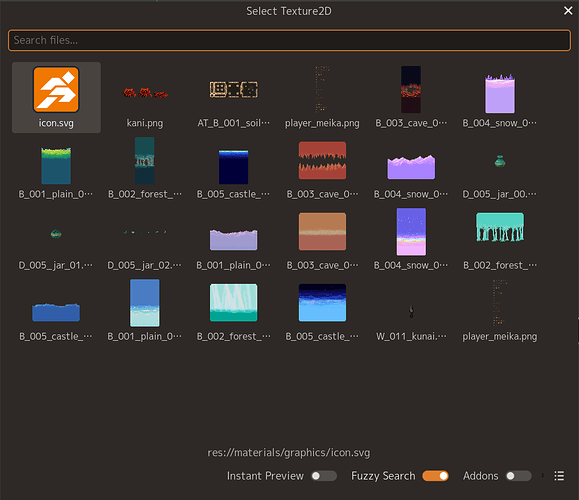579x500 pixels.
Task: Choose B_004_snow with purple spikes on top
Action: (x=500, y=97)
